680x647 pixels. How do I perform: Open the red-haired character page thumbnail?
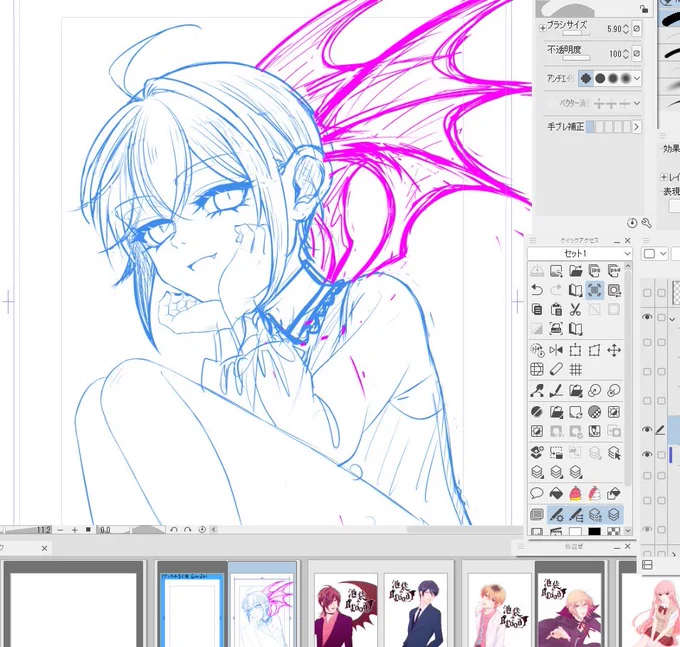[x=346, y=611]
